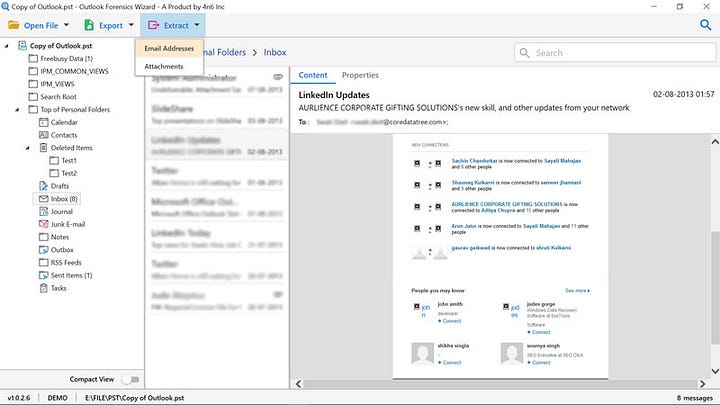
Task: Select the LinkedIn Today message
Action: click(217, 239)
